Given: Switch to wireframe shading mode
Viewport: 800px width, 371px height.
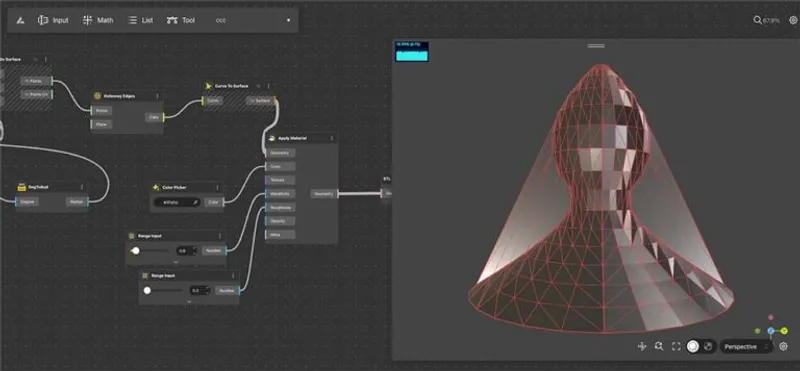Looking at the screenshot, I should tap(708, 347).
